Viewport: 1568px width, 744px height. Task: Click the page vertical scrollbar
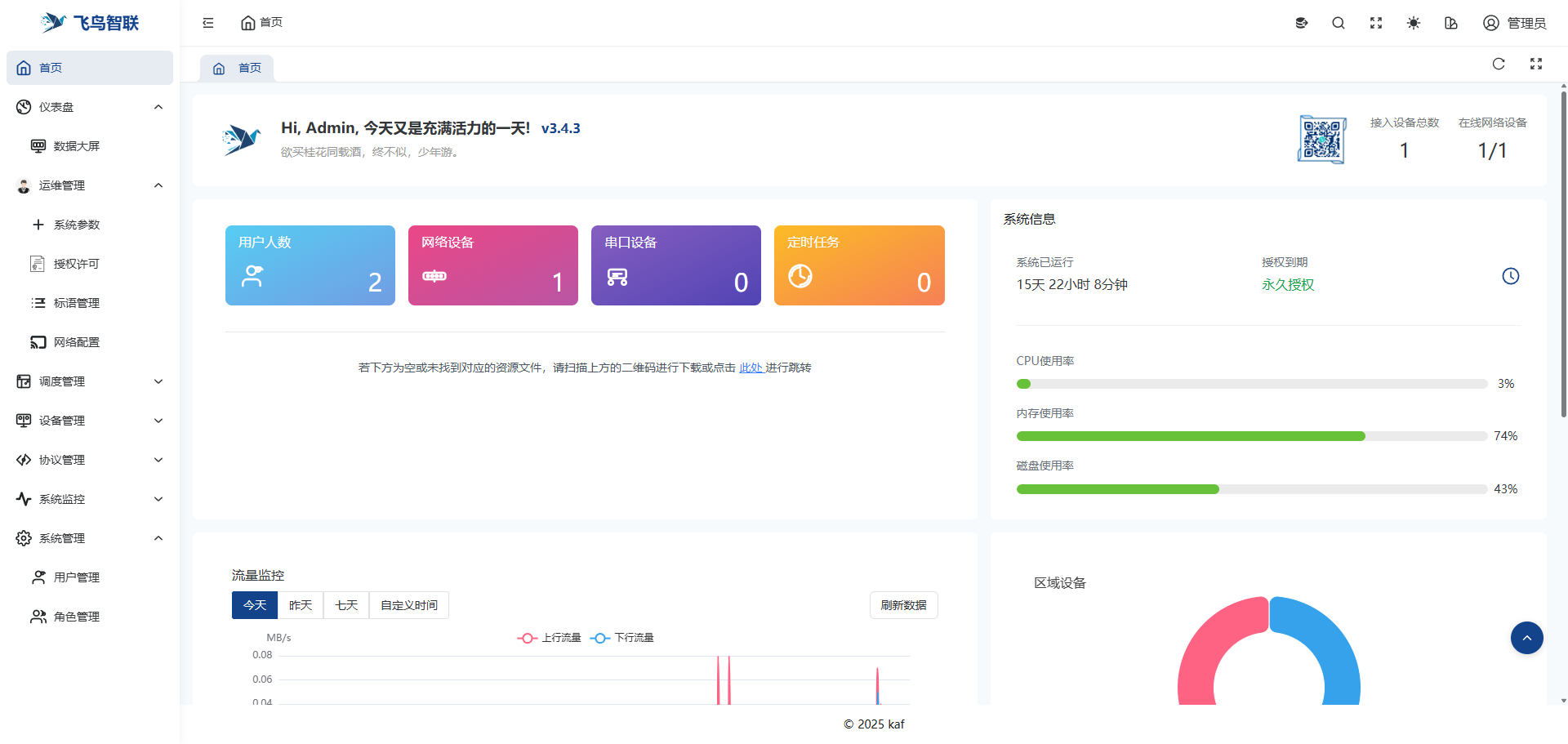point(1563,253)
